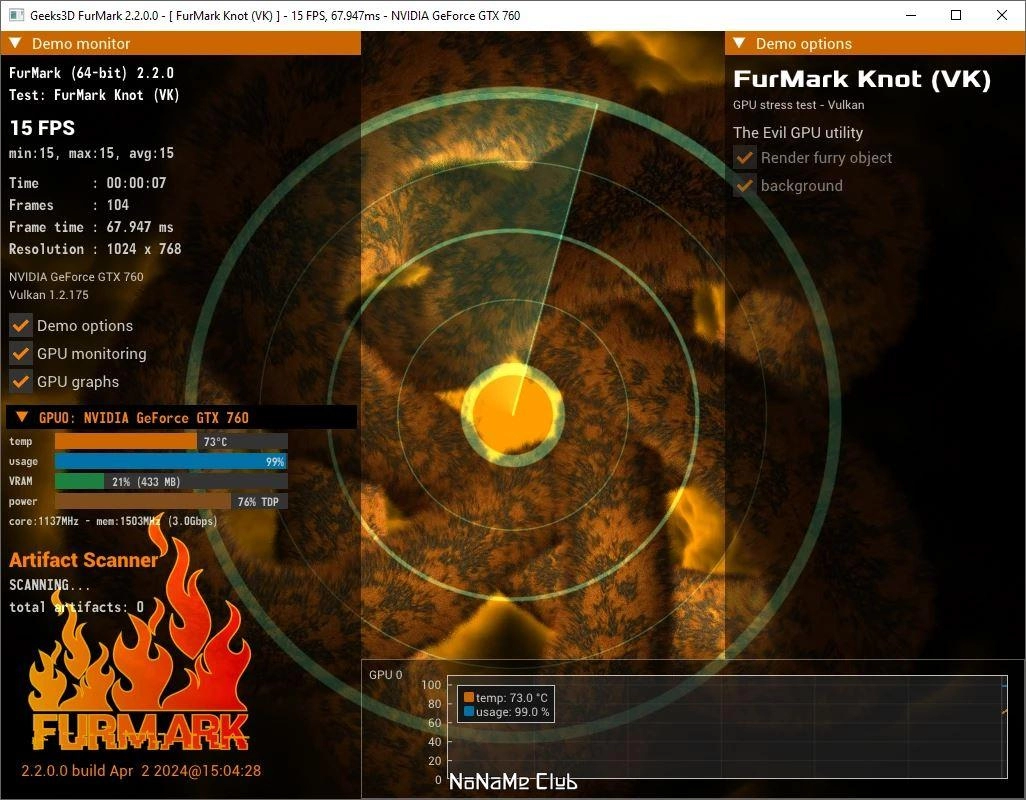
Task: Click the orange temp legend swatch
Action: tap(469, 697)
